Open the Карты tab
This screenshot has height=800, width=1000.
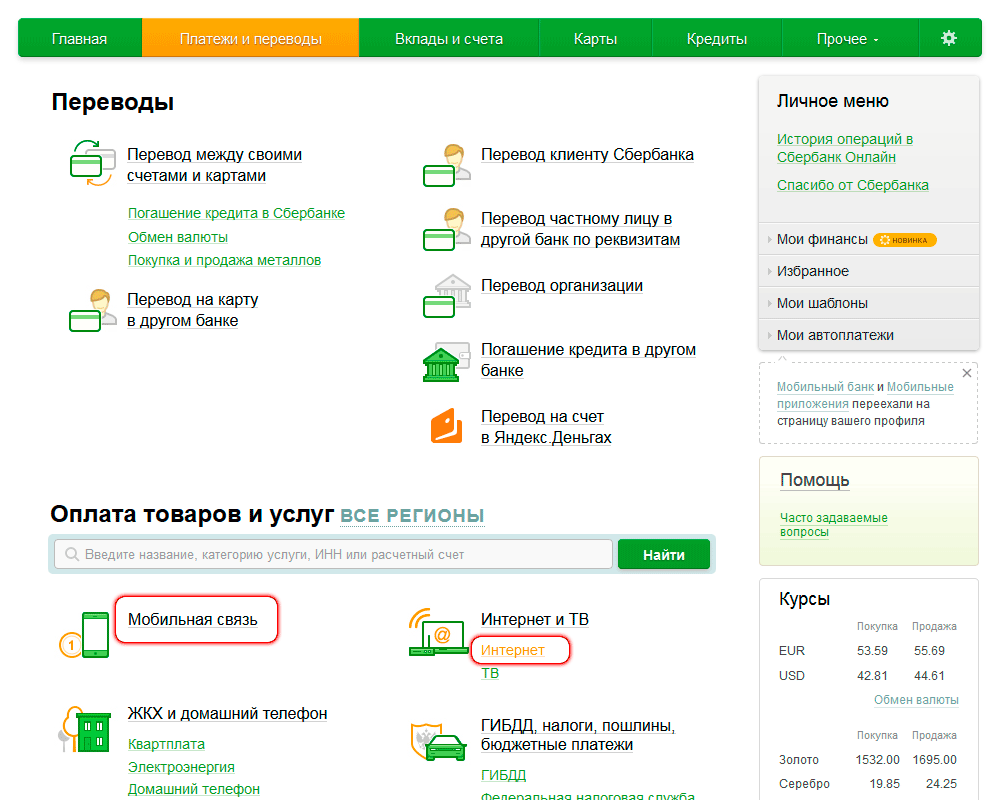pyautogui.click(x=595, y=37)
